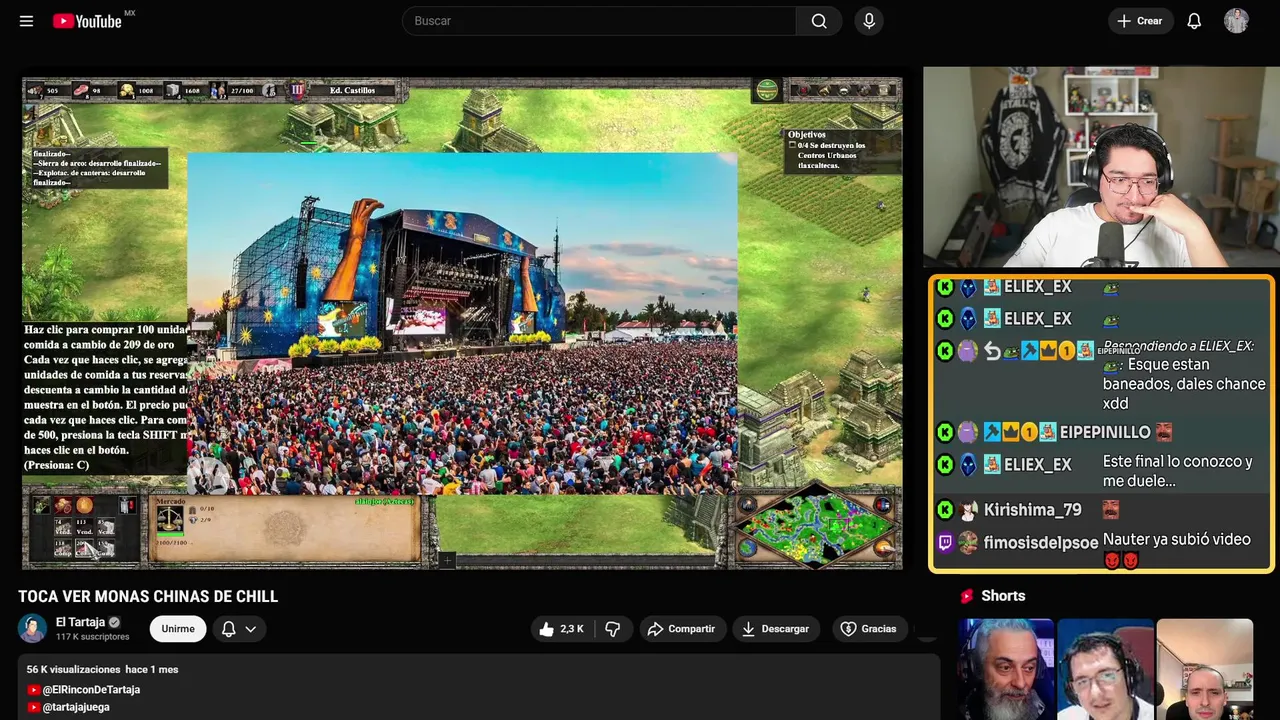Open the Crear menu
The image size is (1280, 720).
1140,21
